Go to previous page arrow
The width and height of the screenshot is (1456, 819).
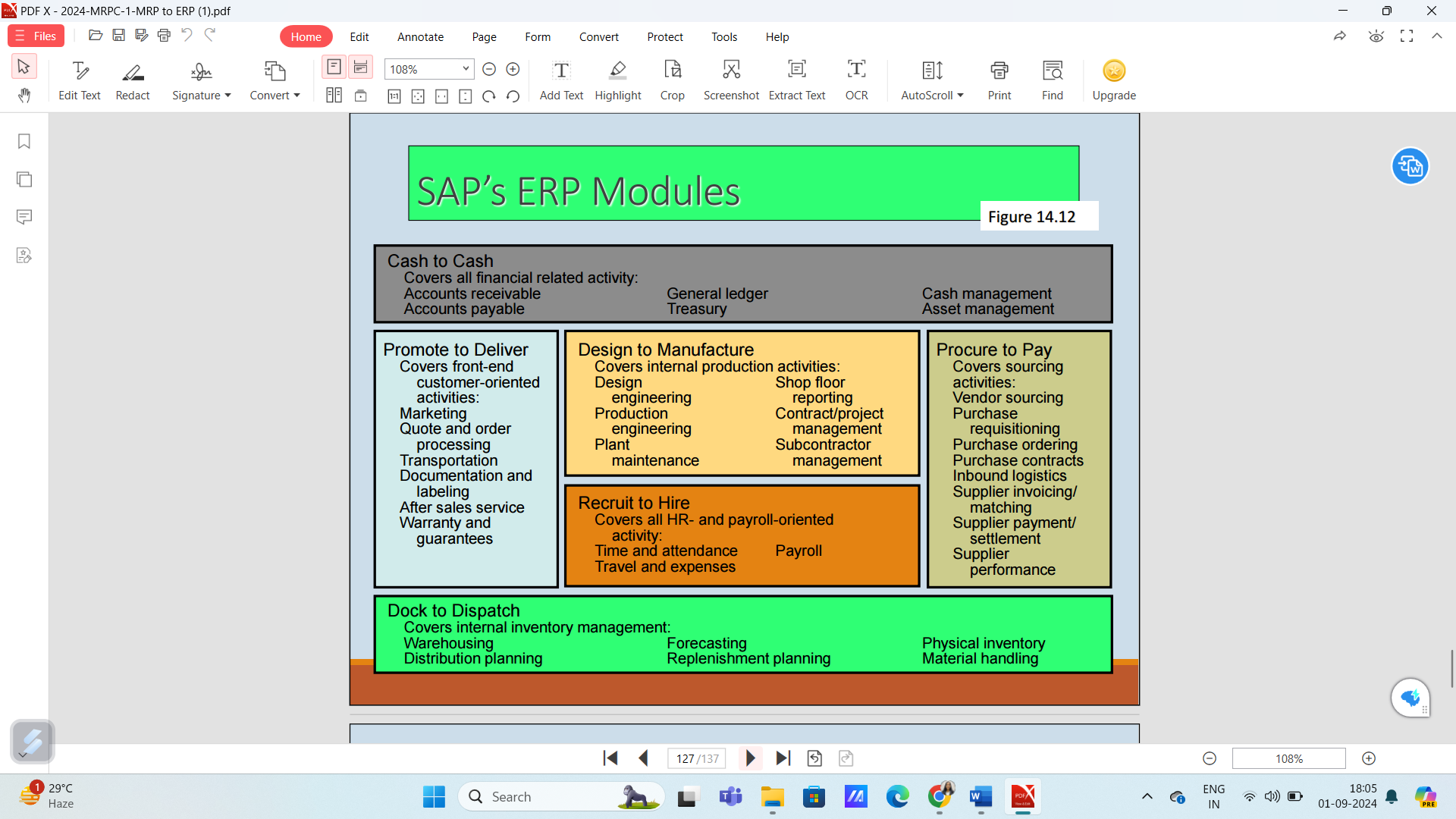click(x=644, y=758)
